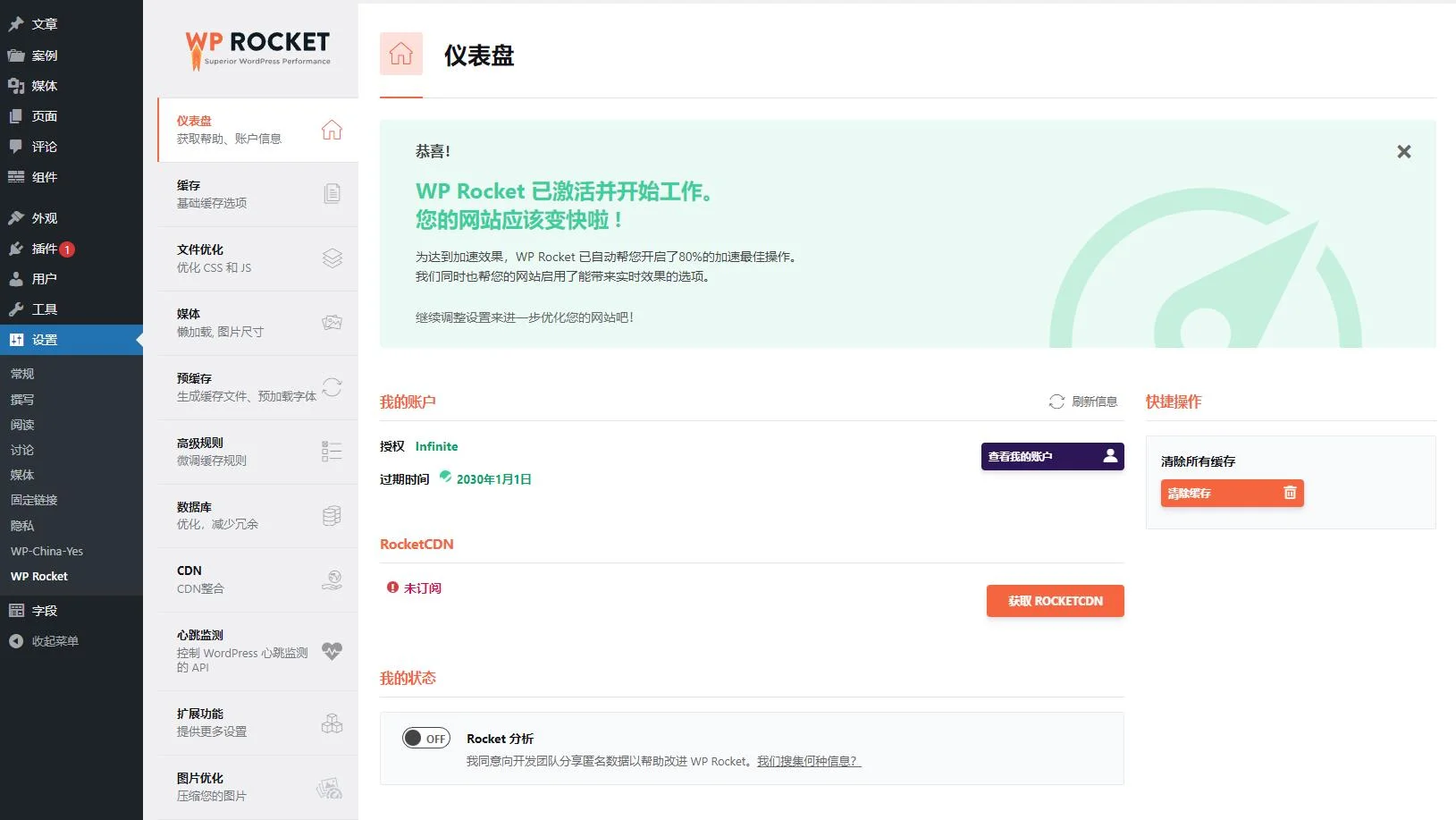Open the 文章 admin menu
This screenshot has height=820, width=1456.
point(72,24)
